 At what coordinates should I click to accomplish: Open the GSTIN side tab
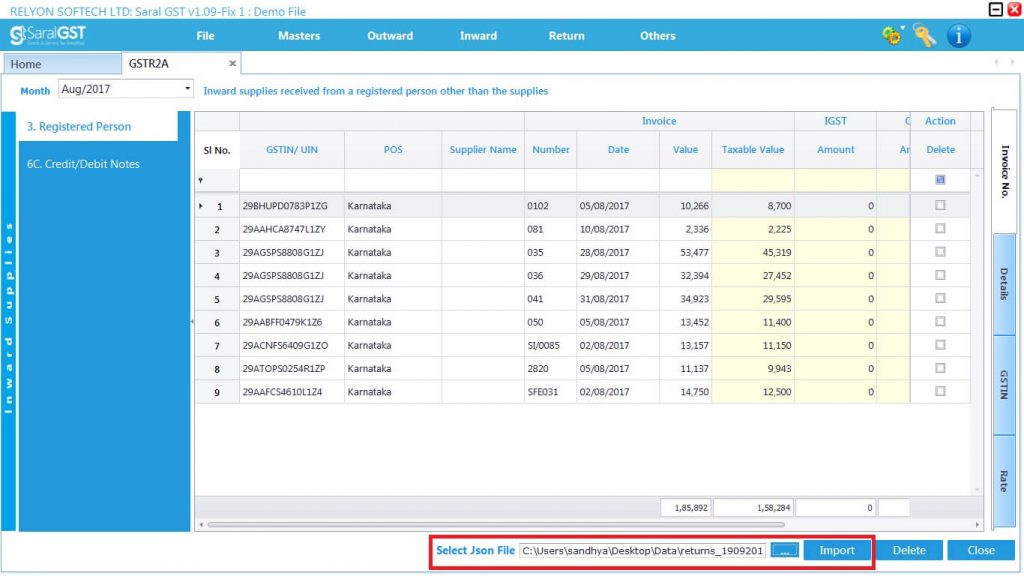point(1004,385)
